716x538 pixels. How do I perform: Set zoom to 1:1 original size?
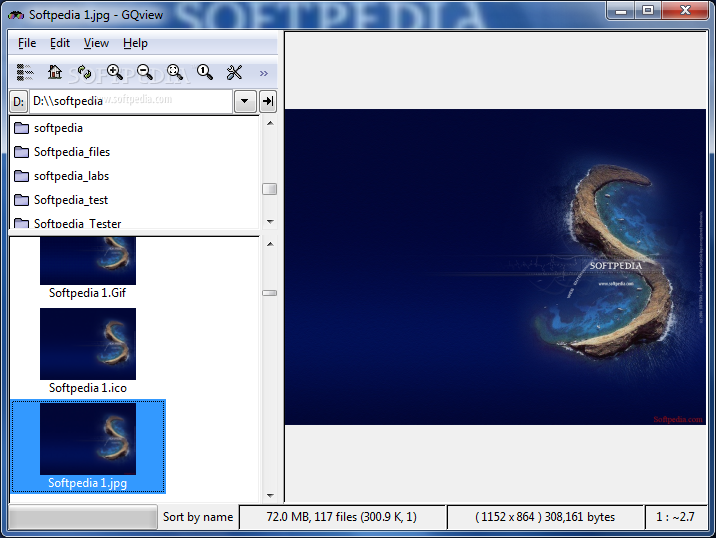(205, 72)
